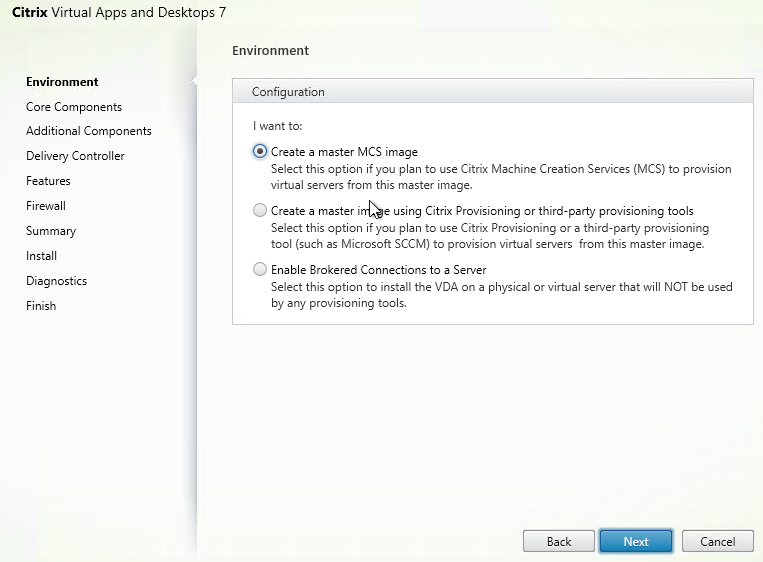
Task: Click the Enable Brokered Connections description text
Action: coord(501,295)
